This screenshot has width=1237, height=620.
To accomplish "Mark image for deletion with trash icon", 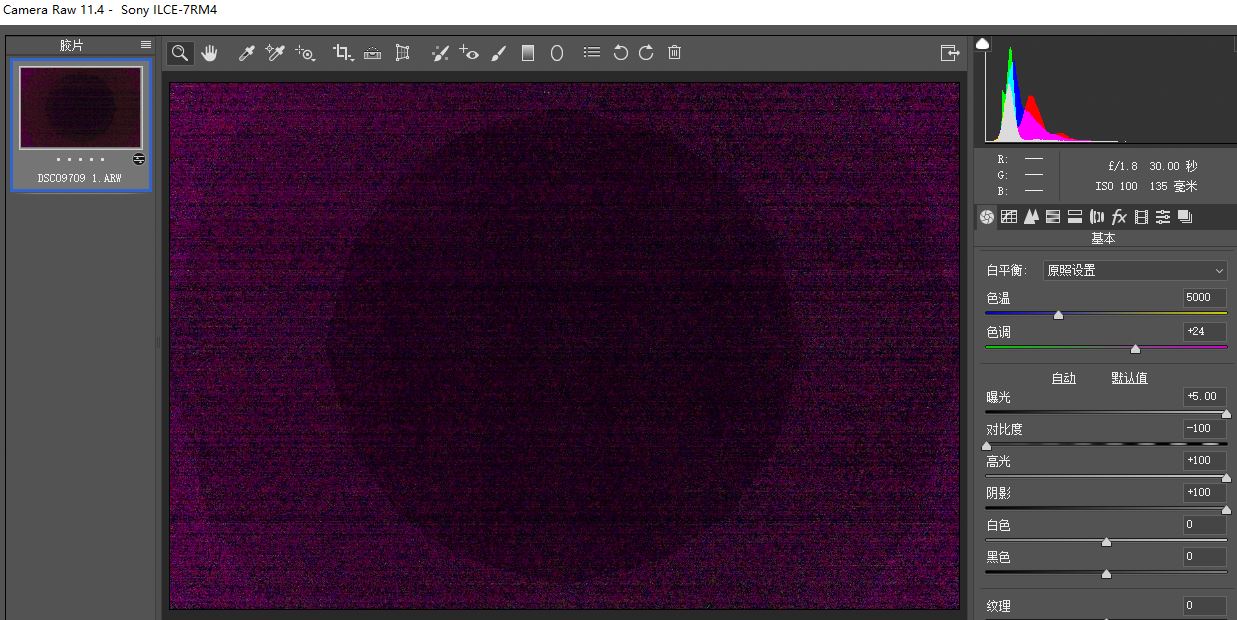I will (x=675, y=52).
